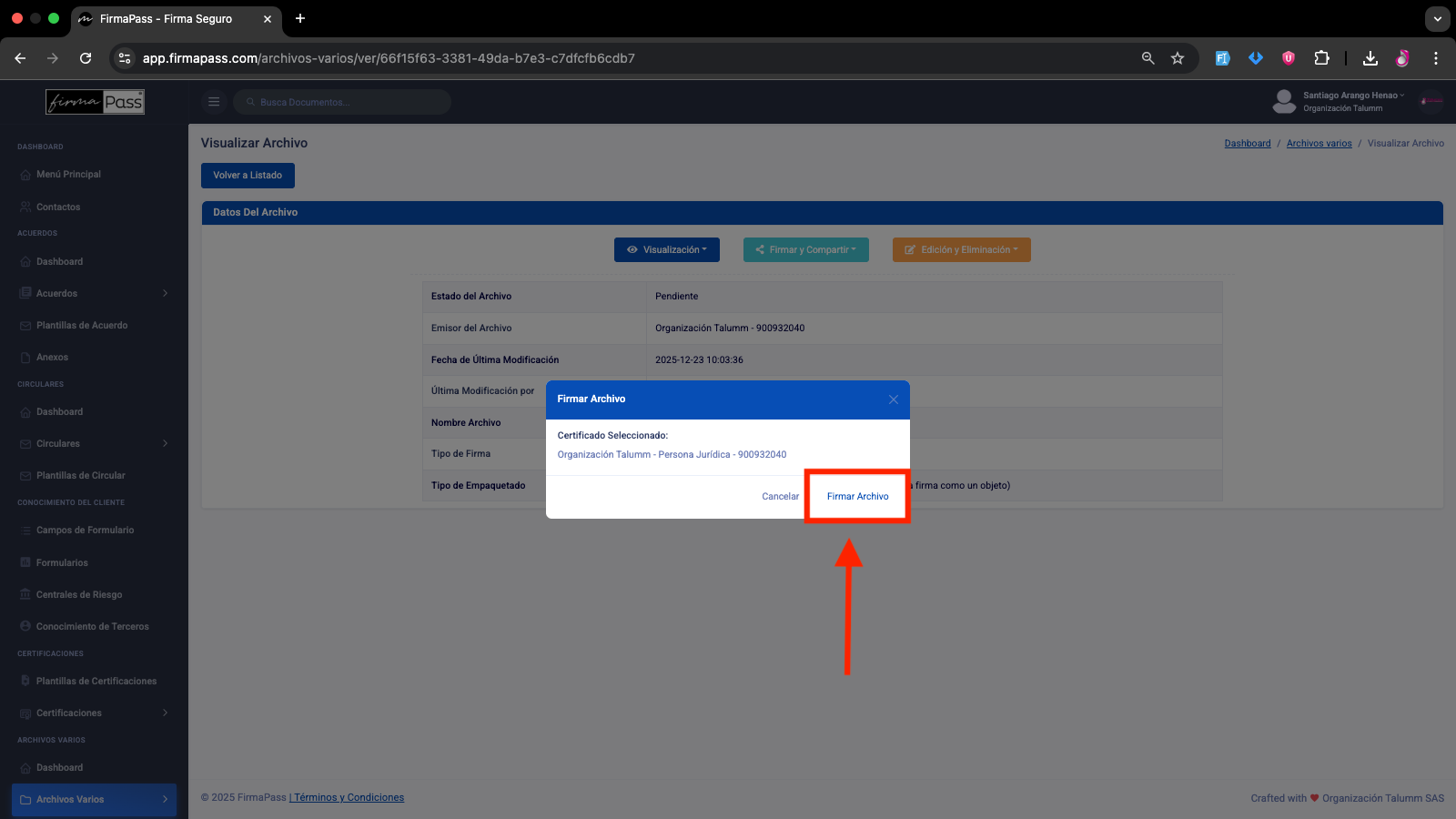Click the Centrales de Riesgo bank icon

(25, 594)
